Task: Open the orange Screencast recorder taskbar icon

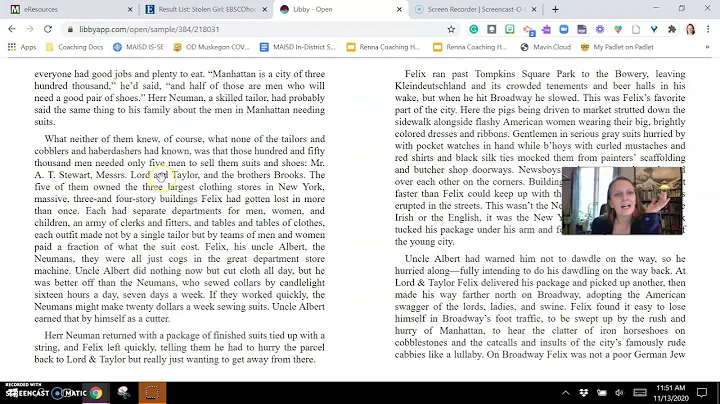Action: coord(152,393)
